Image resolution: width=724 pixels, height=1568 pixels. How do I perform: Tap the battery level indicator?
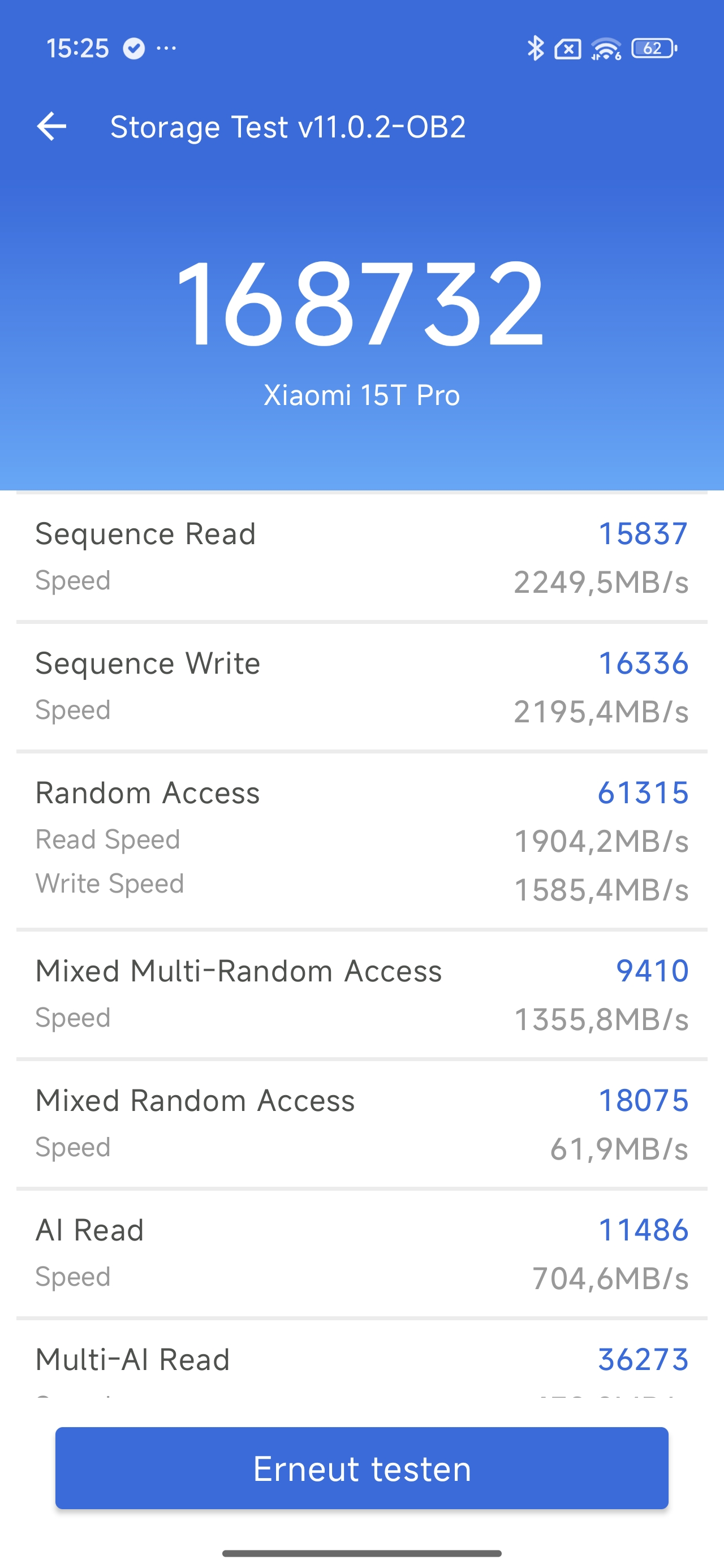point(654,48)
